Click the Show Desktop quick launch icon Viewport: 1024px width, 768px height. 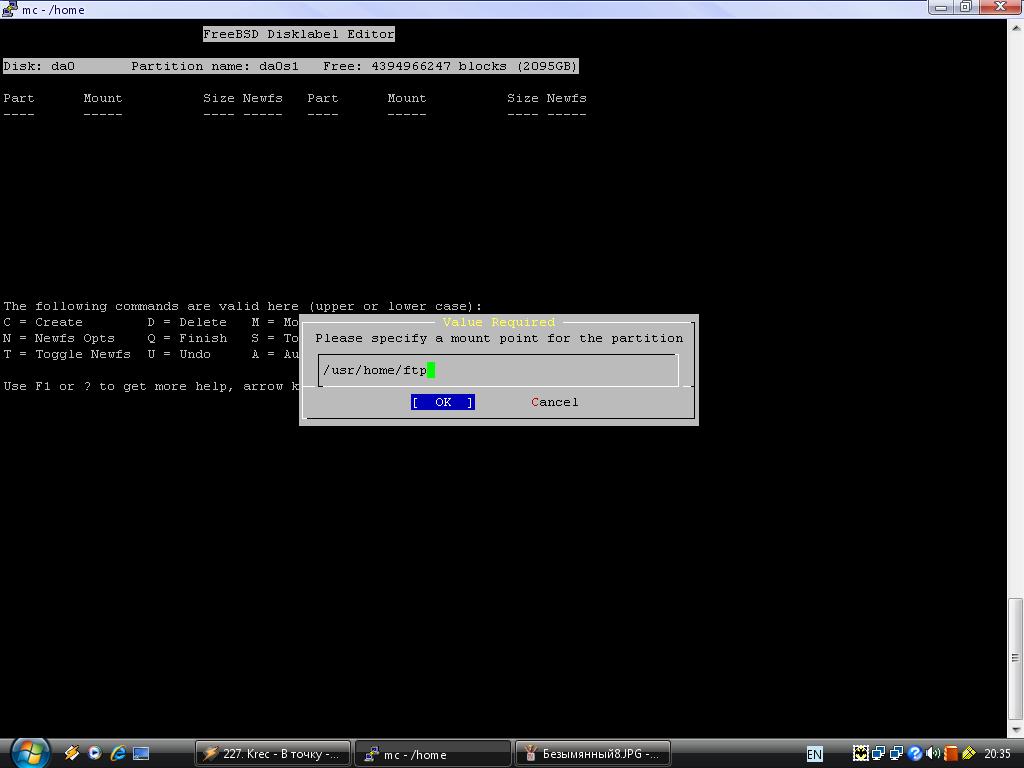pos(141,753)
